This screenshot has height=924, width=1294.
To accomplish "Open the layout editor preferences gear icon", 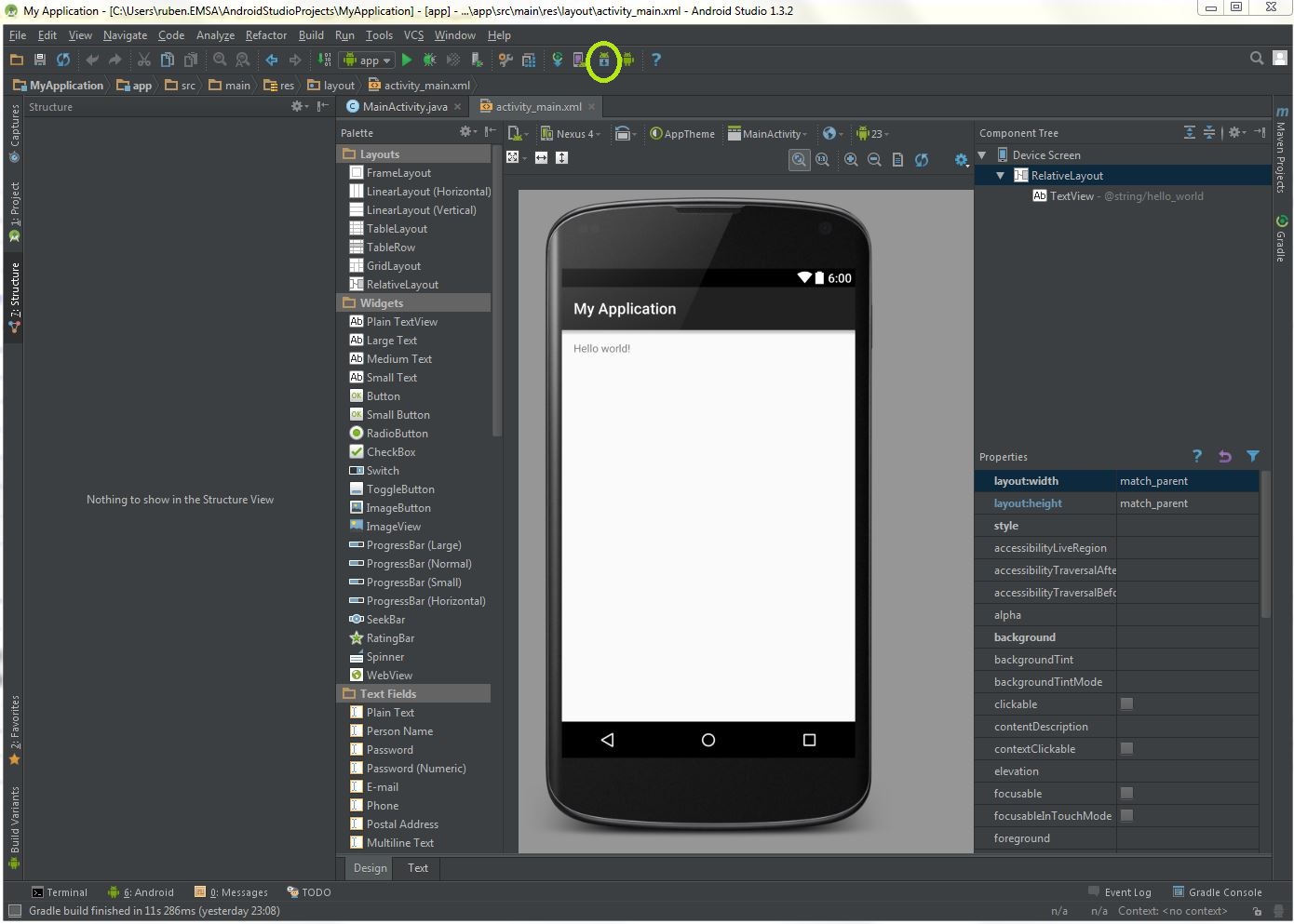I will point(961,160).
